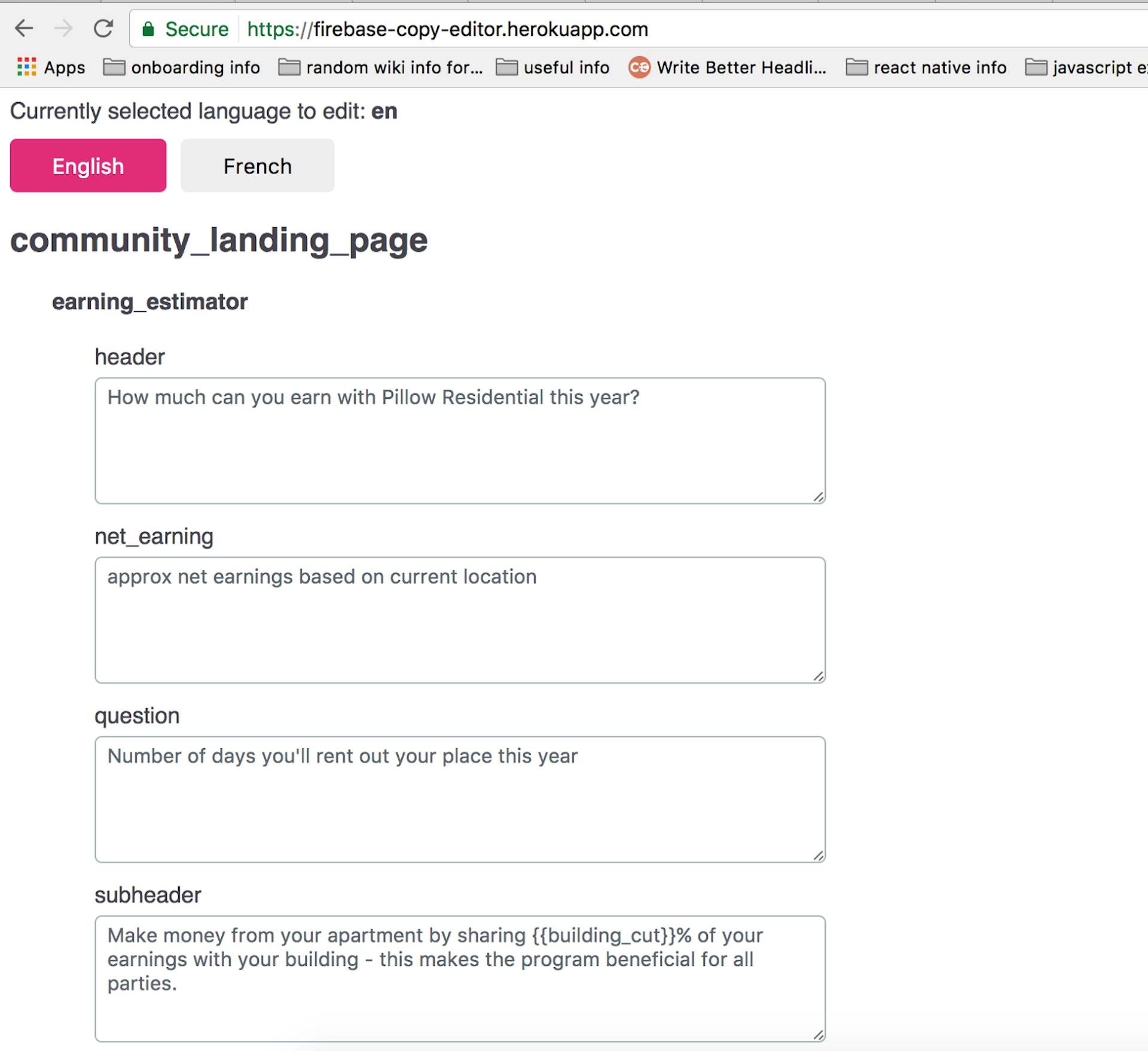Click the Secure padlock icon

pyautogui.click(x=149, y=29)
